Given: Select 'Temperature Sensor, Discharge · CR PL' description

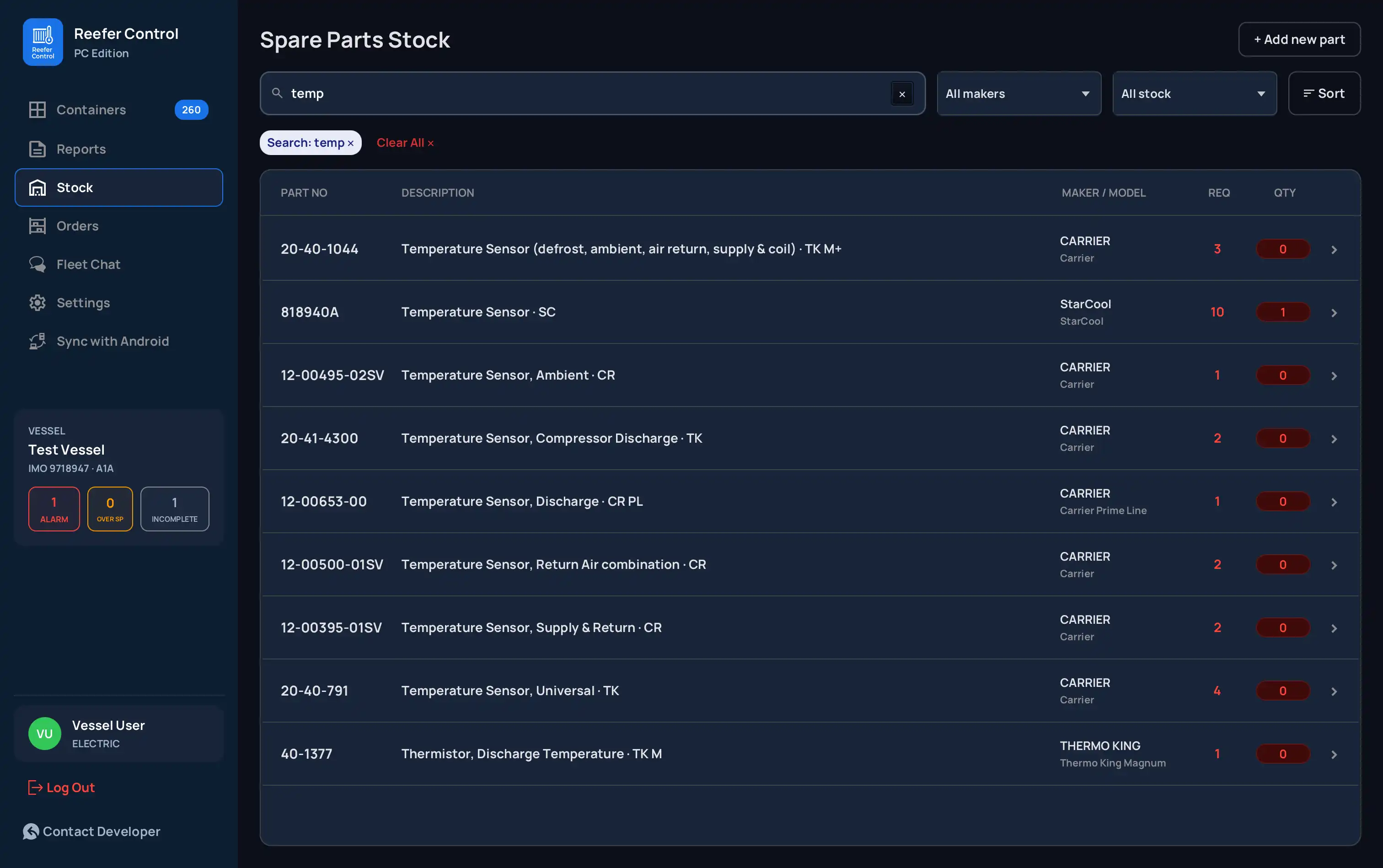Looking at the screenshot, I should [522, 502].
